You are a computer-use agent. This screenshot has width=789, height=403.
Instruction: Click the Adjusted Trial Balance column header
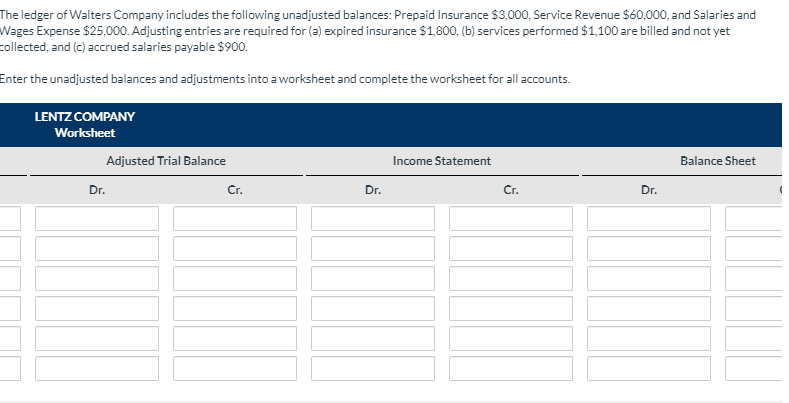click(x=166, y=161)
